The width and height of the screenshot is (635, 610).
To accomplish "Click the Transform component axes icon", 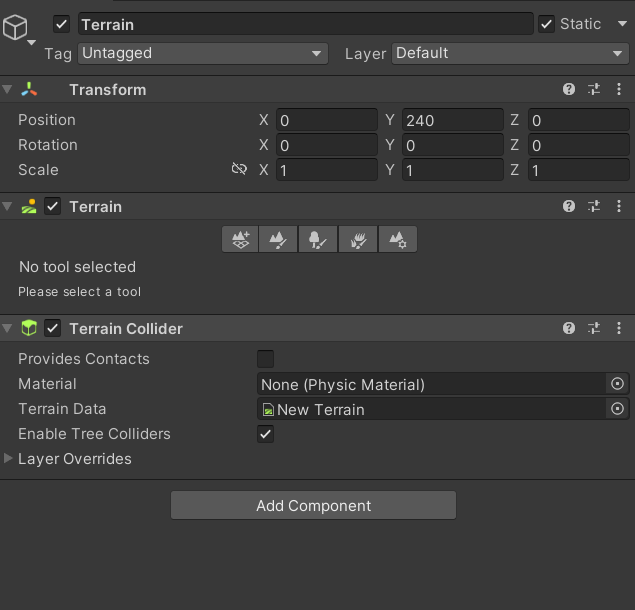I will (29, 89).
